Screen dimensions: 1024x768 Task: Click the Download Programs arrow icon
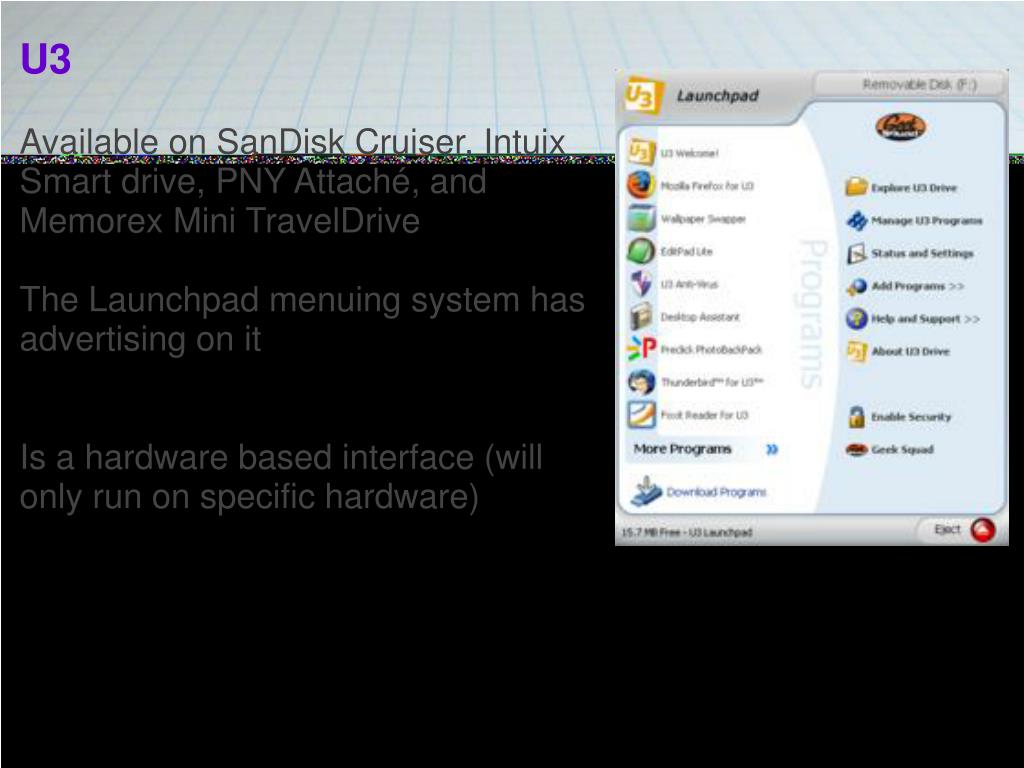pos(646,491)
